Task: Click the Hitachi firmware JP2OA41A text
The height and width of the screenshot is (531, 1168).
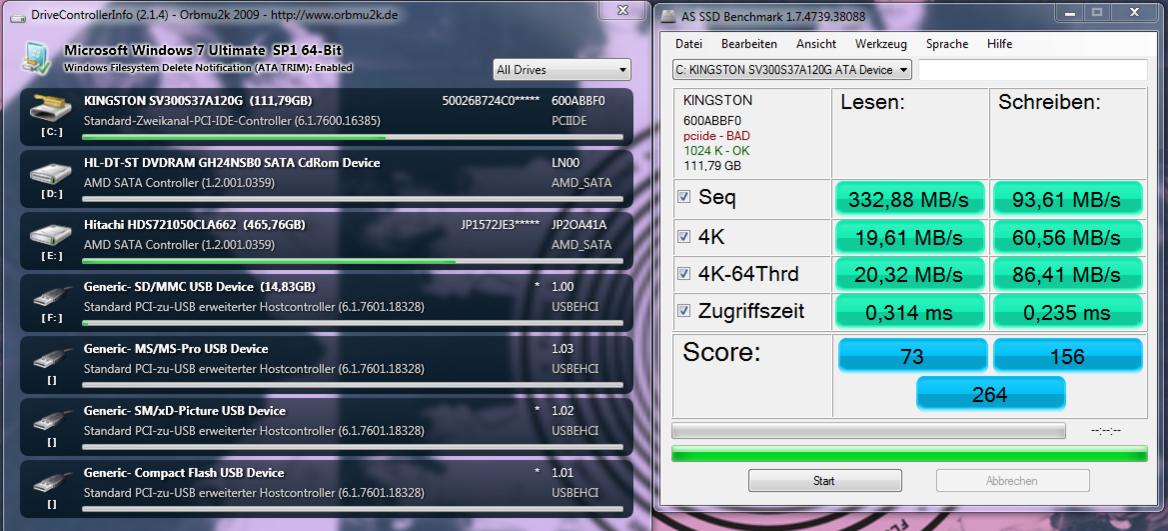Action: coord(579,224)
